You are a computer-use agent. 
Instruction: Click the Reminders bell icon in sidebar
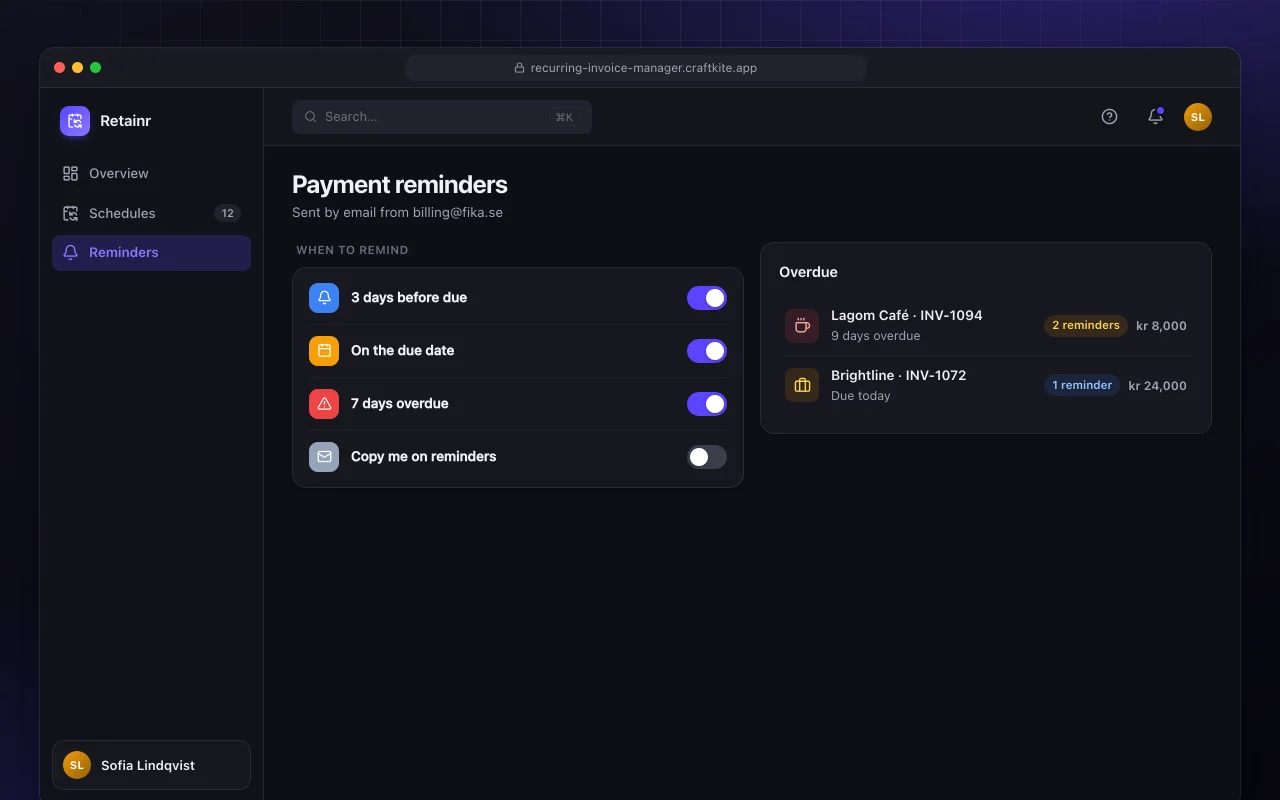[x=70, y=253]
